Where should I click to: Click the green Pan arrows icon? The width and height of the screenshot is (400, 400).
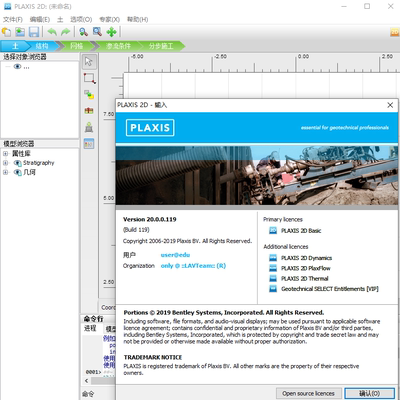coord(111,32)
